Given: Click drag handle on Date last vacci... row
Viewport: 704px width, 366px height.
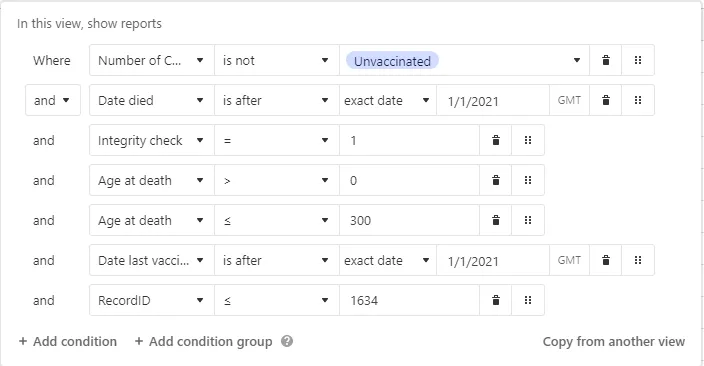Looking at the screenshot, I should coord(638,260).
